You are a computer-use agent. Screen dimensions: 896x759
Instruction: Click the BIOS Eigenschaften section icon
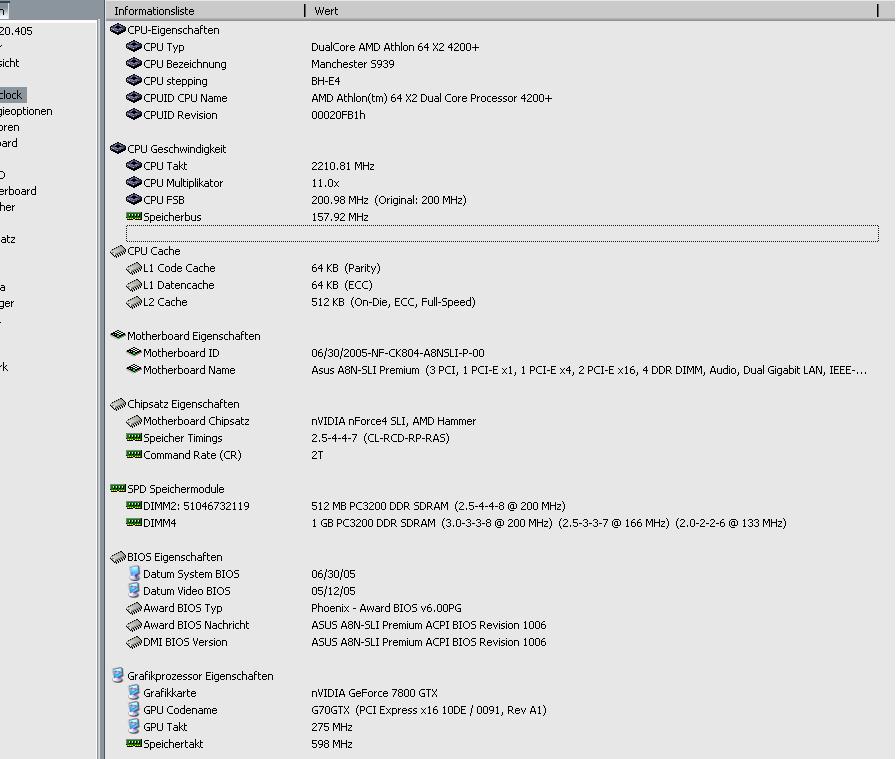pyautogui.click(x=118, y=557)
